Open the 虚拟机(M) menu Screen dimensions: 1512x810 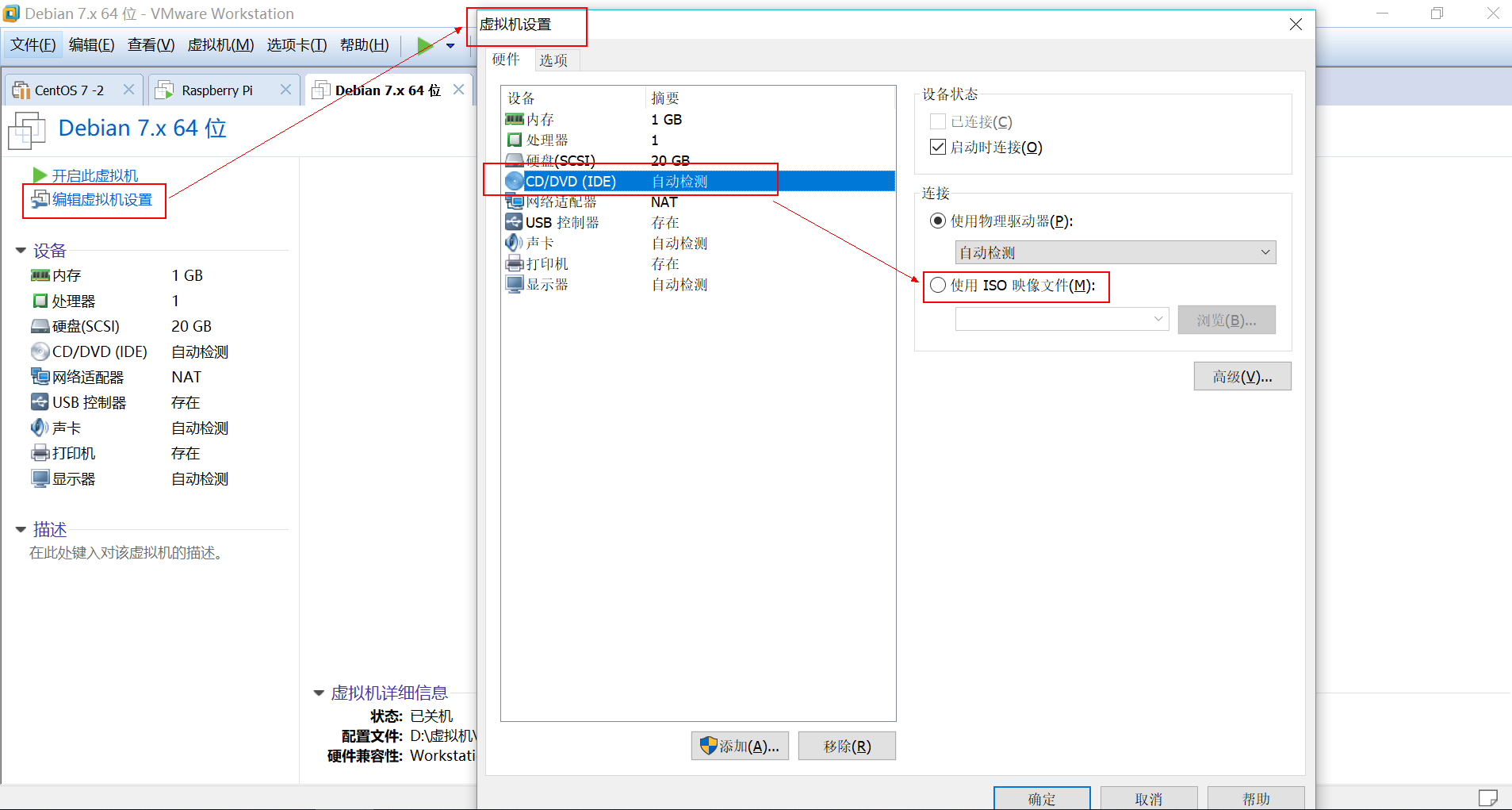pyautogui.click(x=220, y=45)
